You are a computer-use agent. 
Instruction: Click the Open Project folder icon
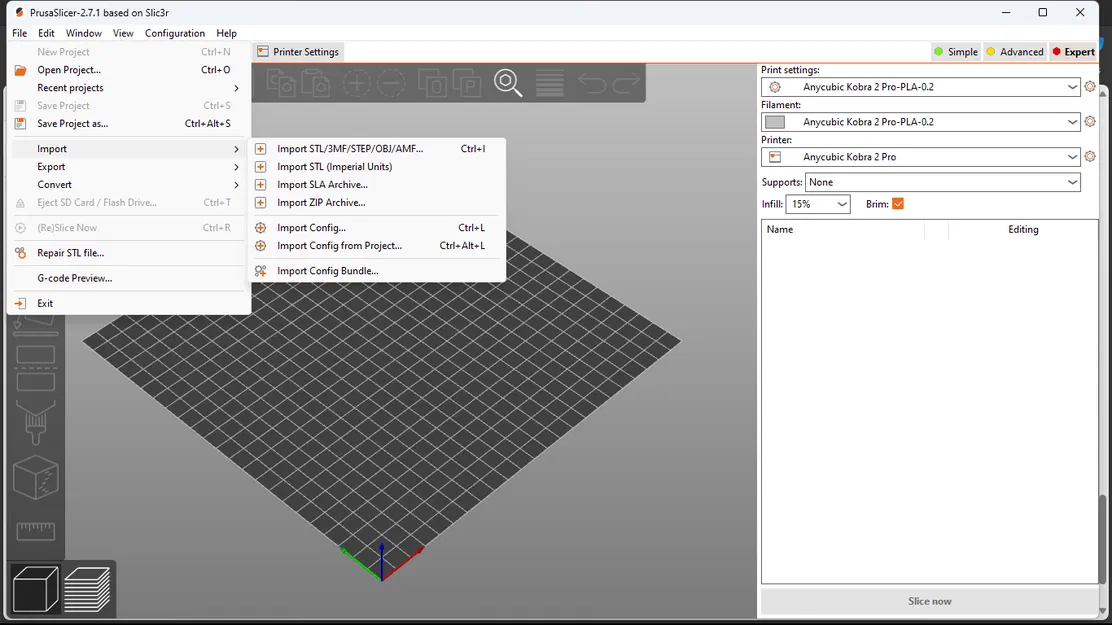click(x=21, y=70)
